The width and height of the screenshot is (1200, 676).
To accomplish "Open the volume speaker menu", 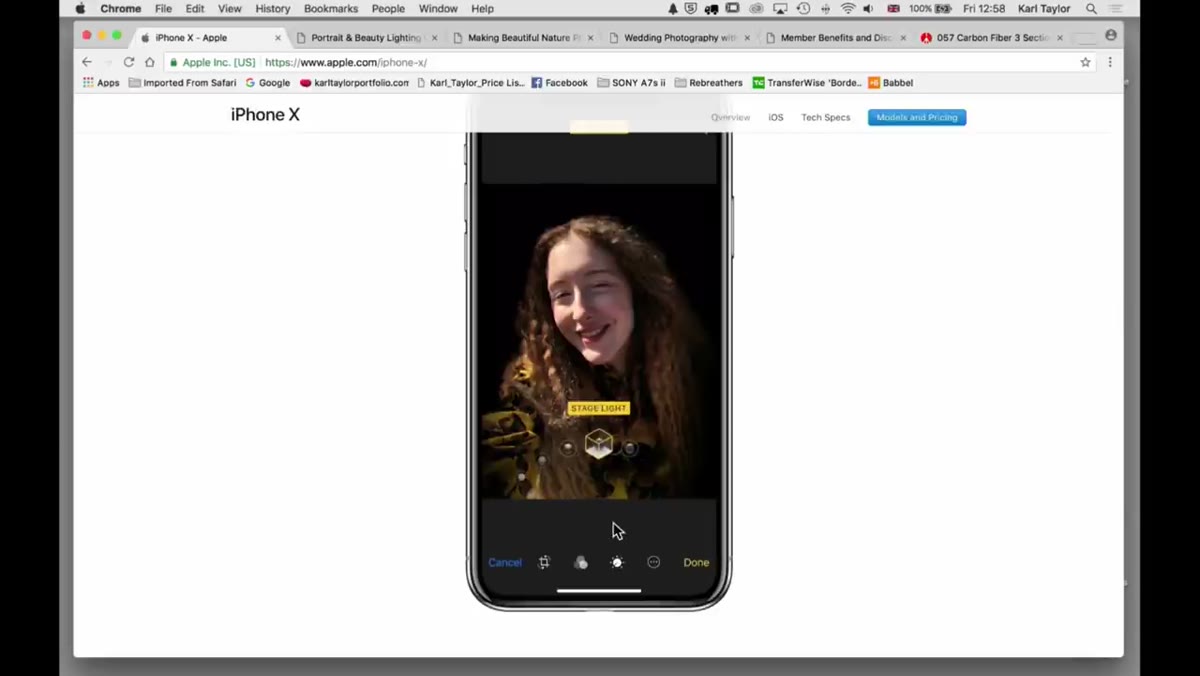I will (868, 9).
